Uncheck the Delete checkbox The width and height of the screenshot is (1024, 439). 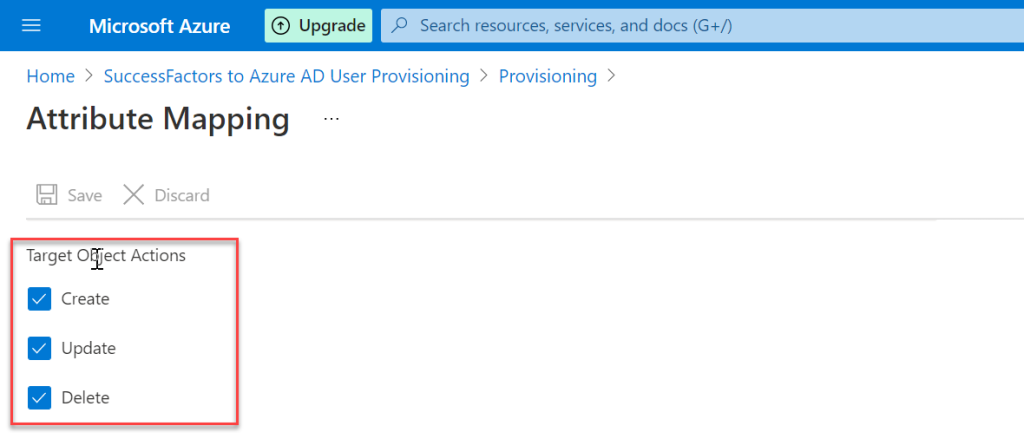[39, 397]
